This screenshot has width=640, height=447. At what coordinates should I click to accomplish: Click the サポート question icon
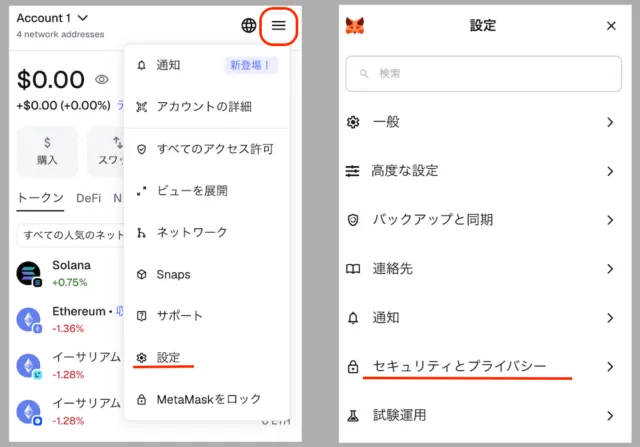point(142,316)
